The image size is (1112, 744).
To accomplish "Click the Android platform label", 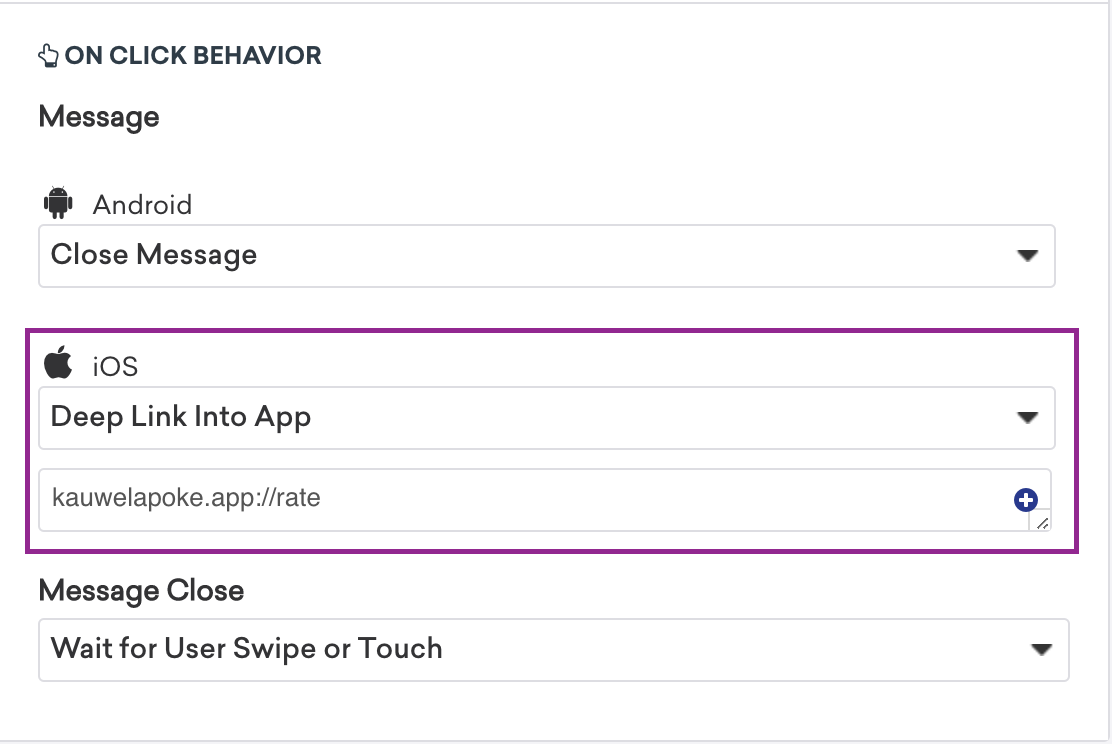I will [143, 205].
